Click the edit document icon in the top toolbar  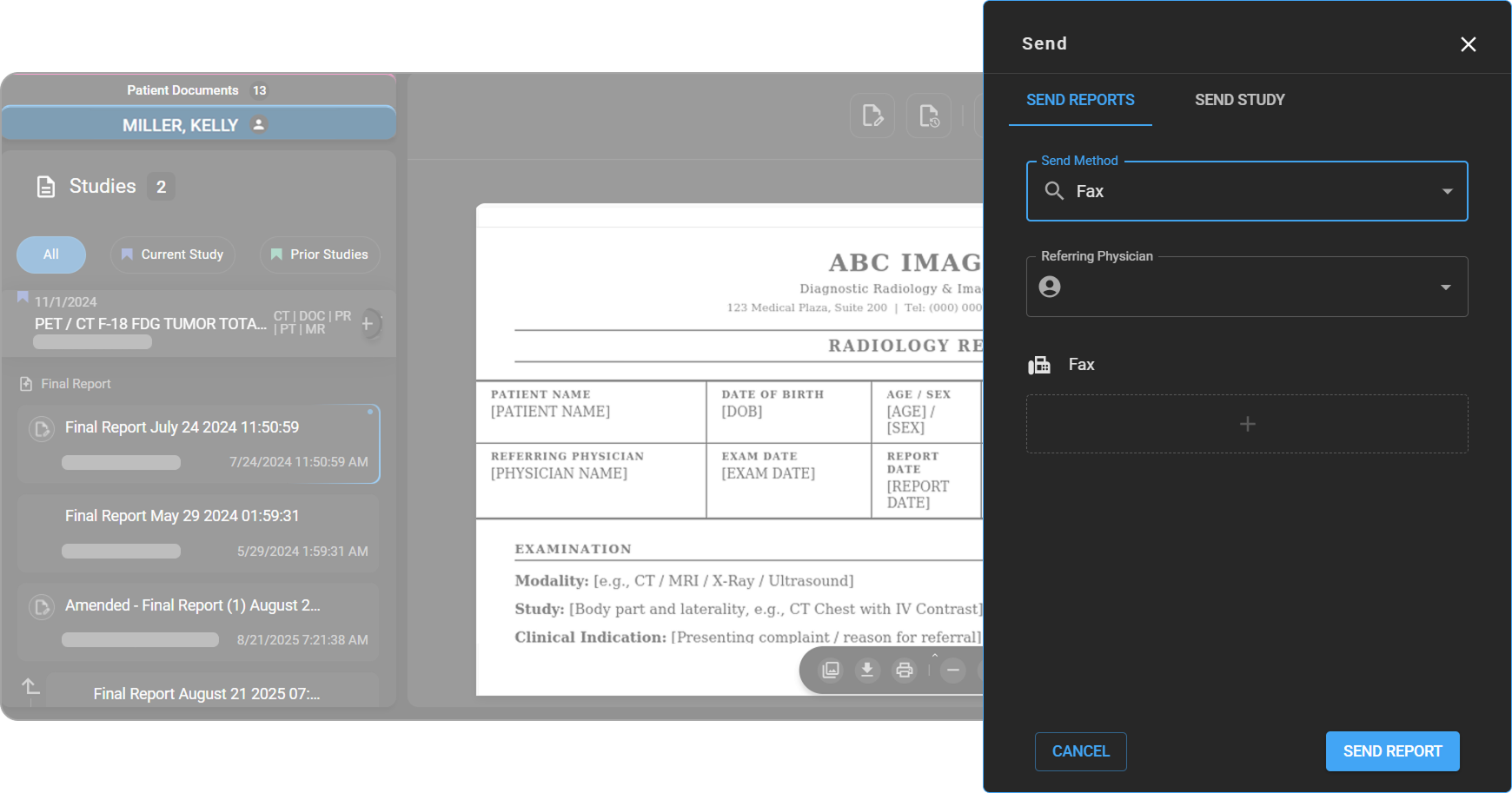[x=872, y=116]
